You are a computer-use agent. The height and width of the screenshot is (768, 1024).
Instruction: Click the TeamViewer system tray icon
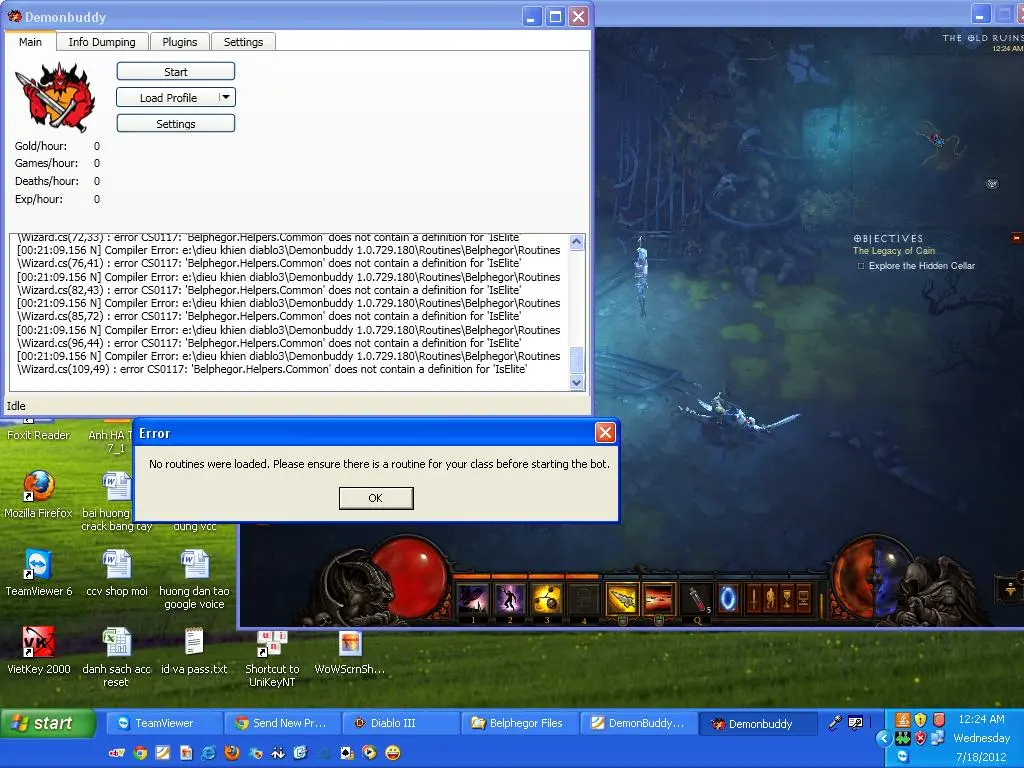point(903,756)
